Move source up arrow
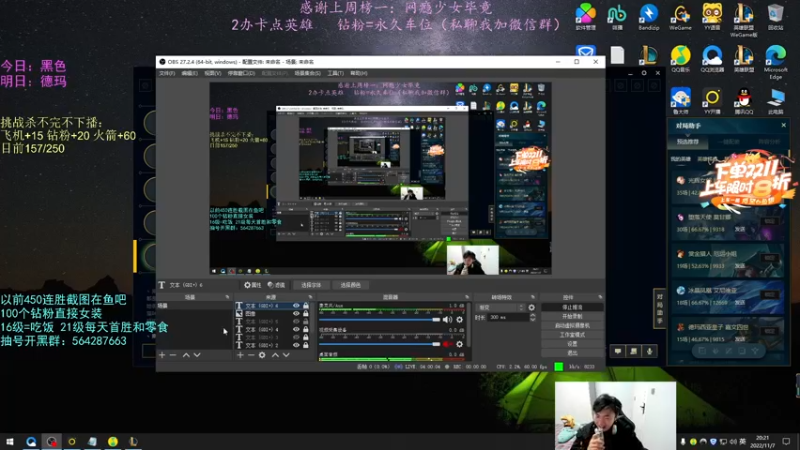 276,355
